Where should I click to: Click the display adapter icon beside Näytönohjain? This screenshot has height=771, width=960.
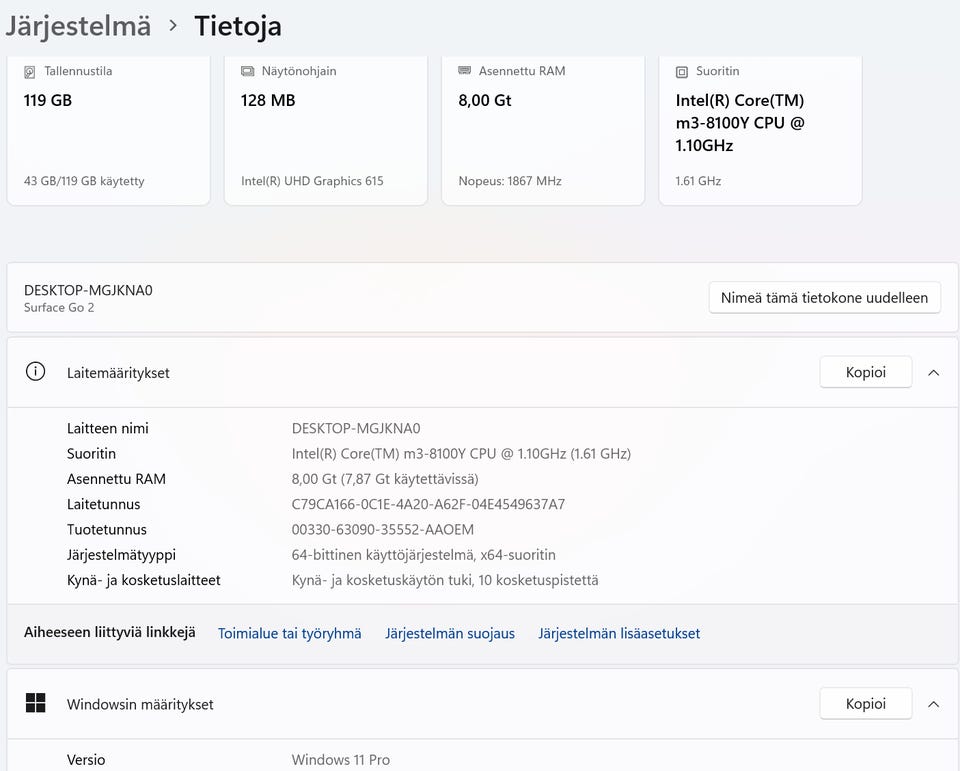[x=247, y=72]
